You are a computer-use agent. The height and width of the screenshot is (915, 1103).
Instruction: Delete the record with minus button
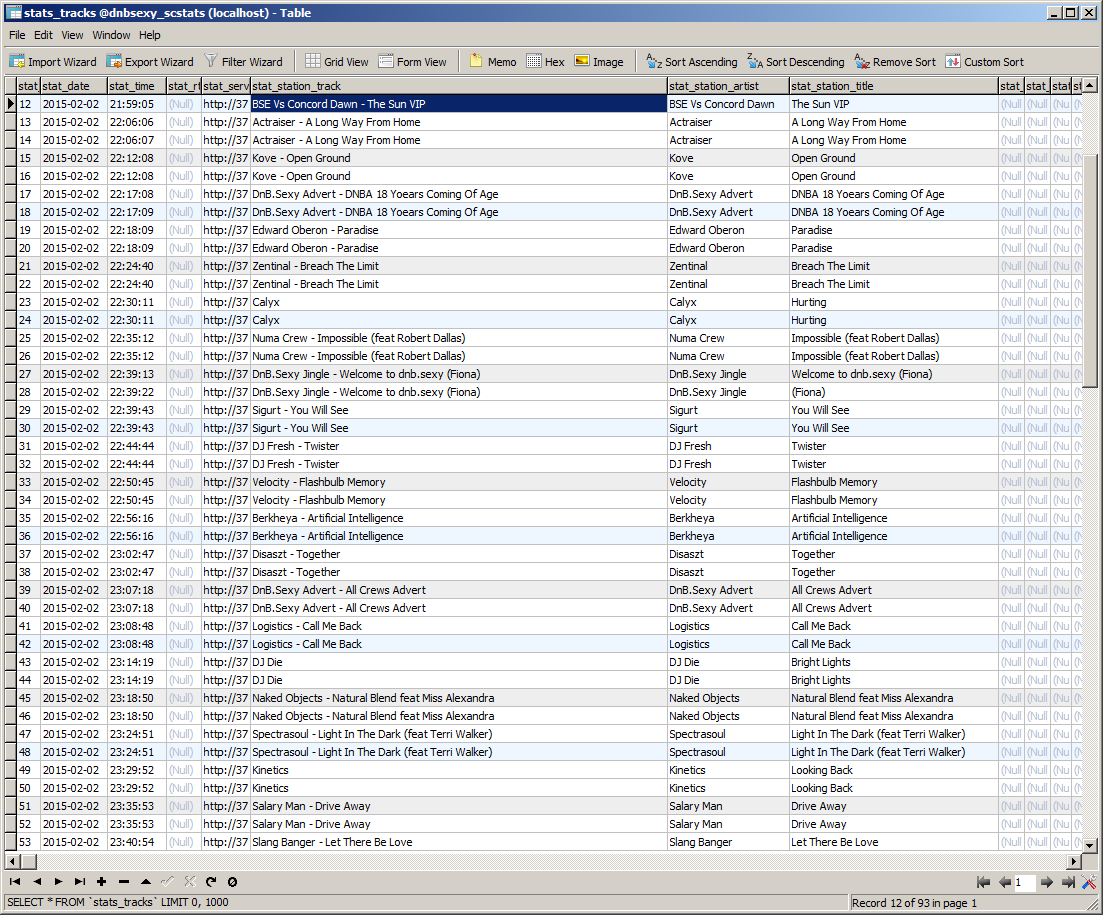coord(123,882)
